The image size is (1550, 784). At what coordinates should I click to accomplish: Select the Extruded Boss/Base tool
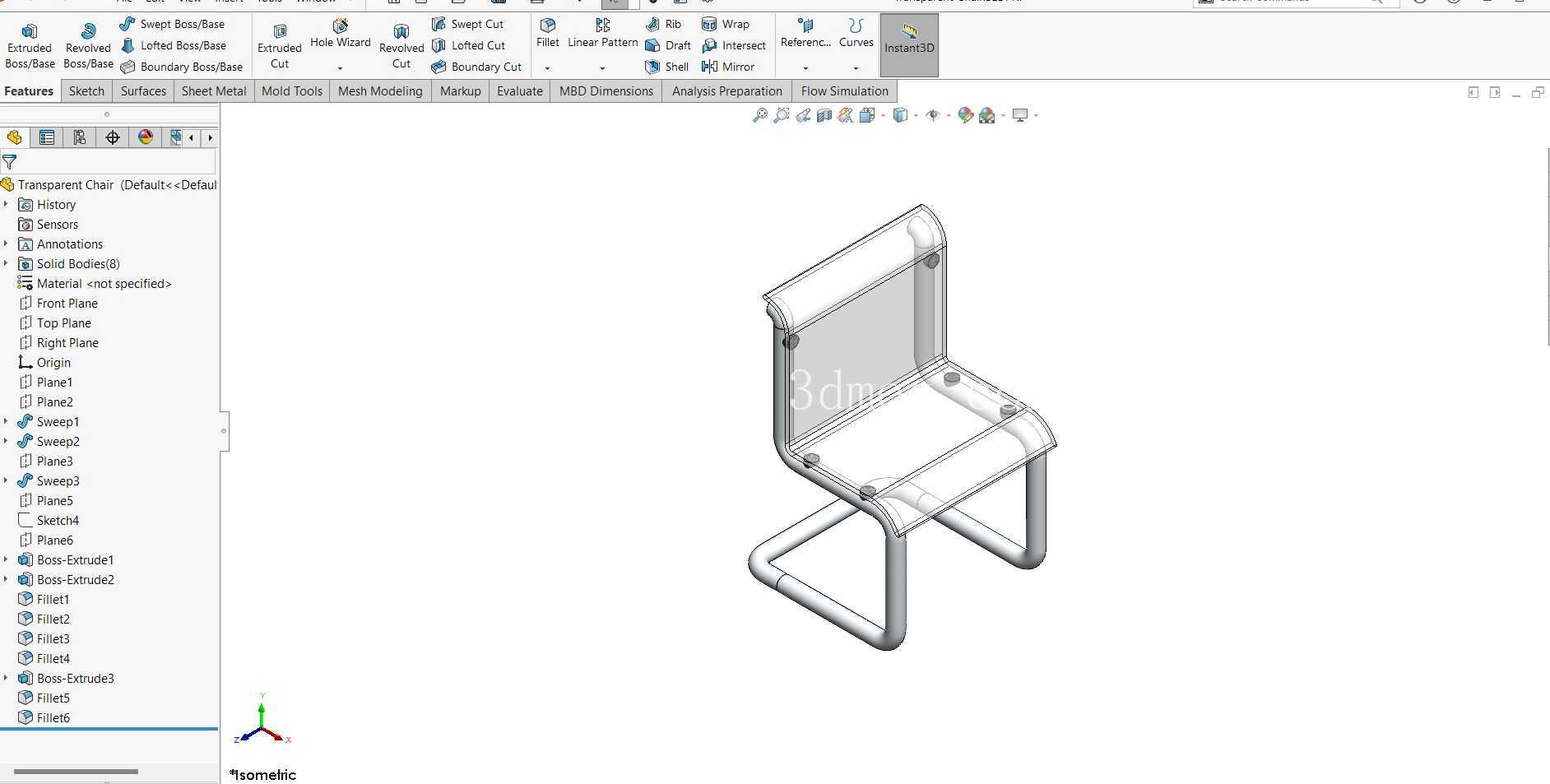coord(30,46)
